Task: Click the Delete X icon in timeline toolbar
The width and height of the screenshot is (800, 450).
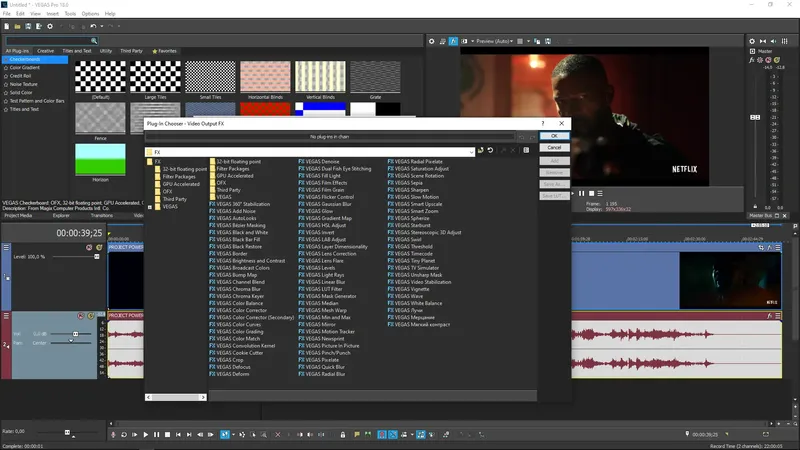Action: tap(278, 435)
